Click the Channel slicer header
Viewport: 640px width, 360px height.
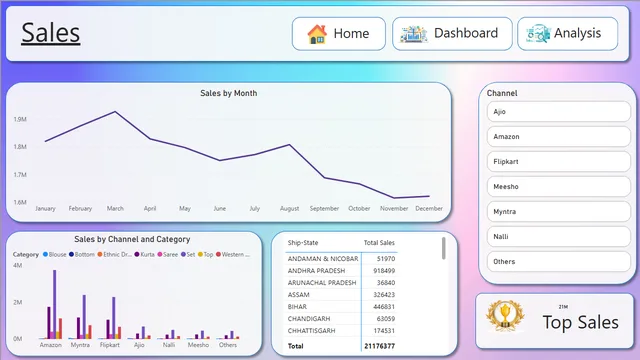coord(502,93)
